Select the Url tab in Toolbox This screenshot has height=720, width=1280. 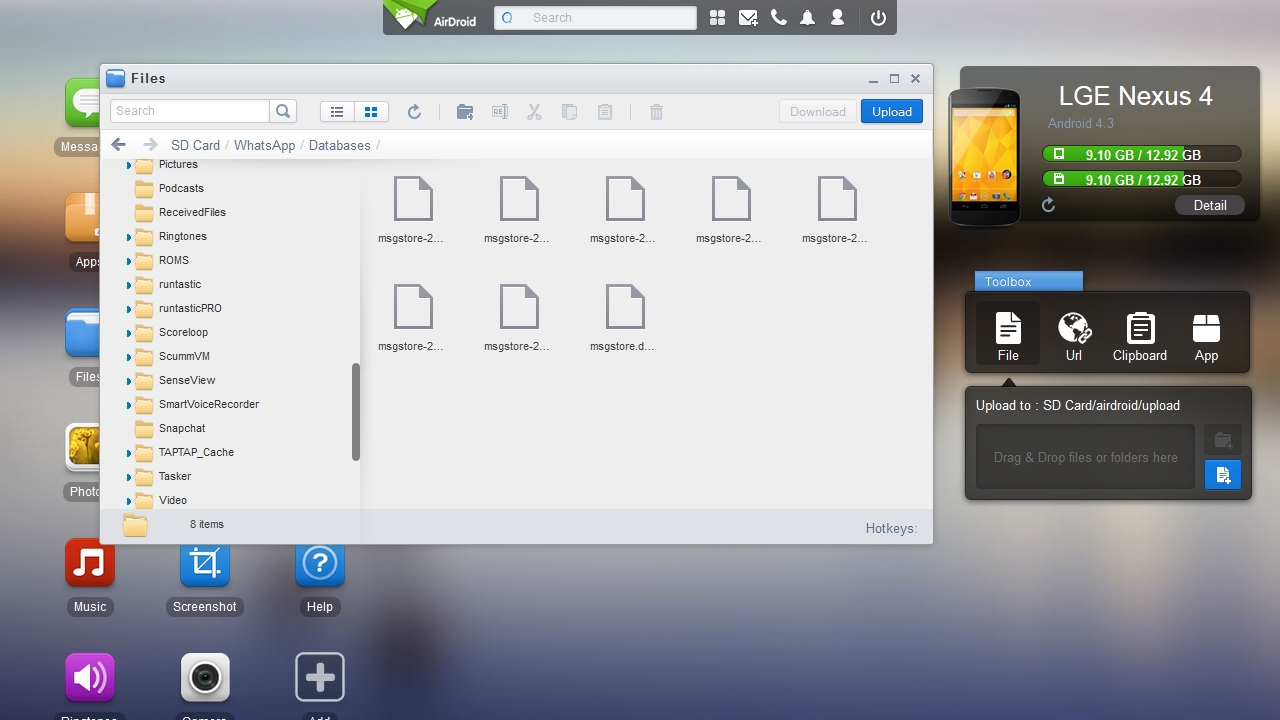pyautogui.click(x=1073, y=335)
